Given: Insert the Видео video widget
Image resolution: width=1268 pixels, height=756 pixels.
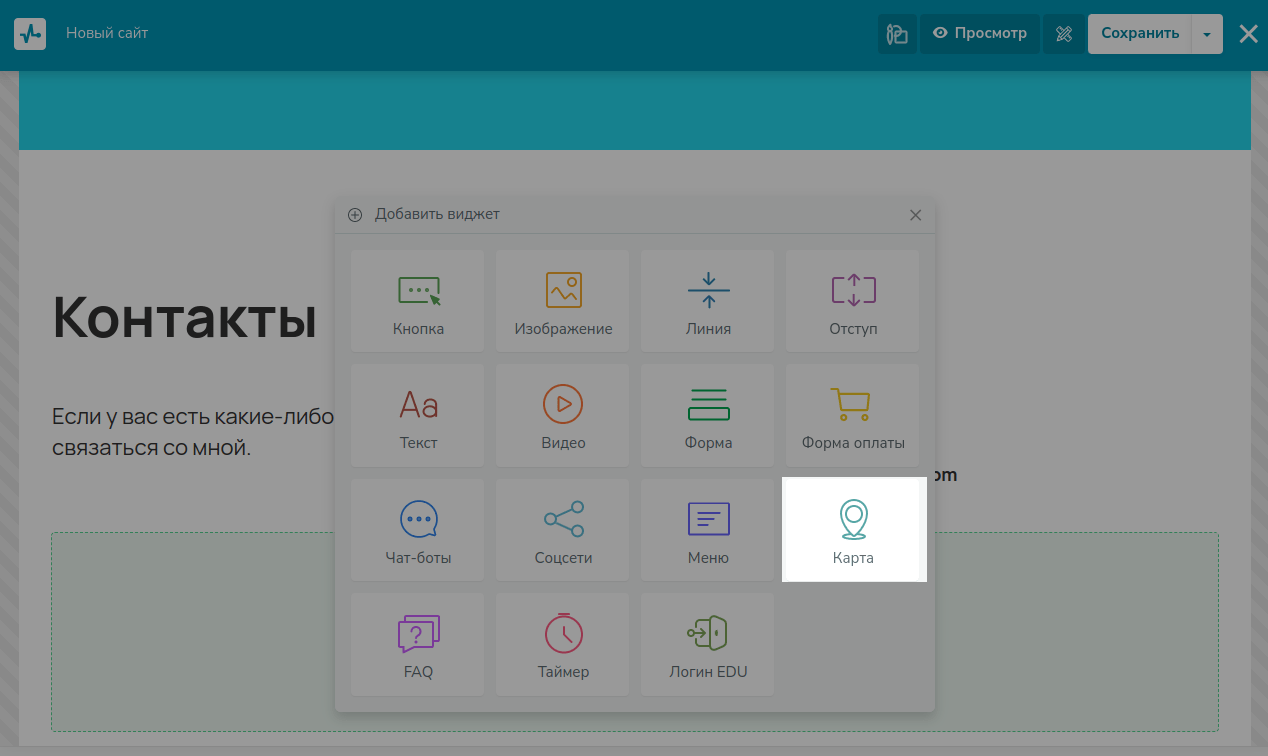Looking at the screenshot, I should [563, 415].
